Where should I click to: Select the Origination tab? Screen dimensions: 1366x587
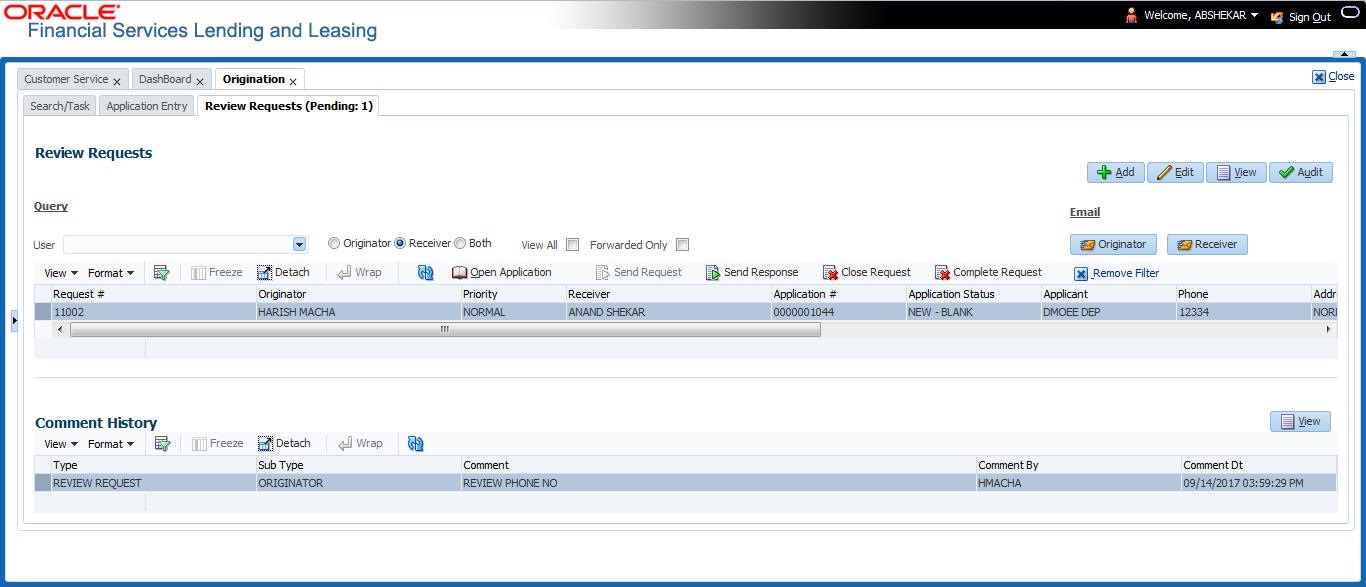click(x=254, y=79)
